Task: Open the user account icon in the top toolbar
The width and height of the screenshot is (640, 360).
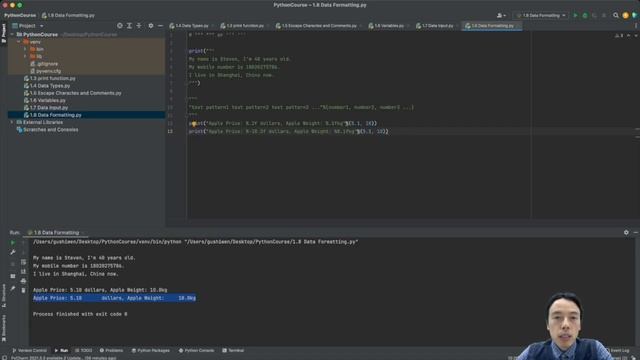Action: pos(501,16)
